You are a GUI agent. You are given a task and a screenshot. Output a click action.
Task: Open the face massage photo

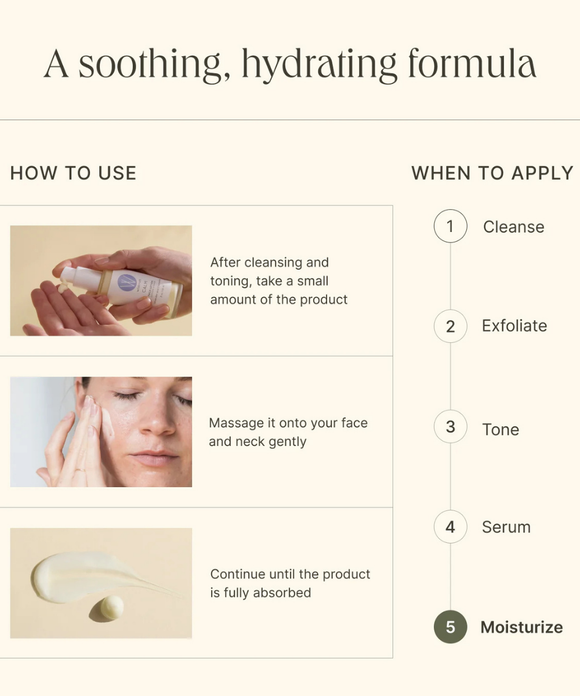click(x=101, y=432)
